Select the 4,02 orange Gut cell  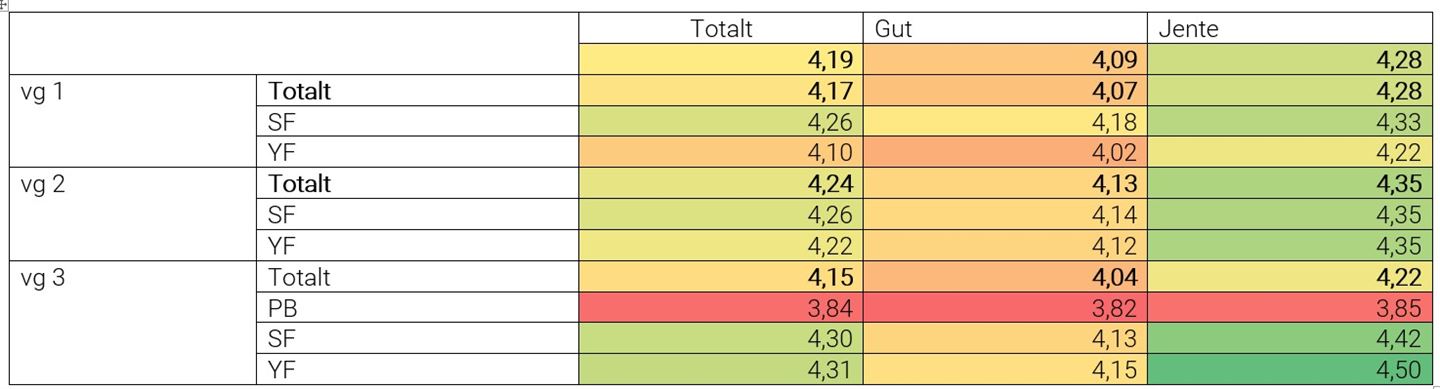pyautogui.click(x=1004, y=152)
